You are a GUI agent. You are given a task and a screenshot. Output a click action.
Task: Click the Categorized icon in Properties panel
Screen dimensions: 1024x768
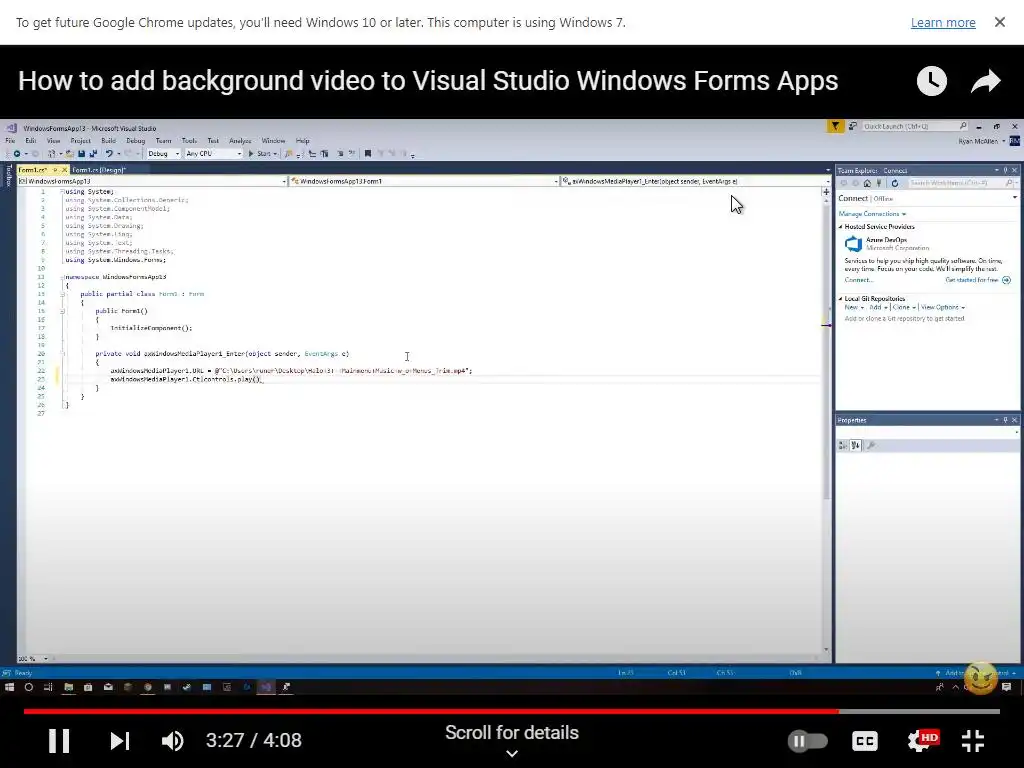(843, 445)
